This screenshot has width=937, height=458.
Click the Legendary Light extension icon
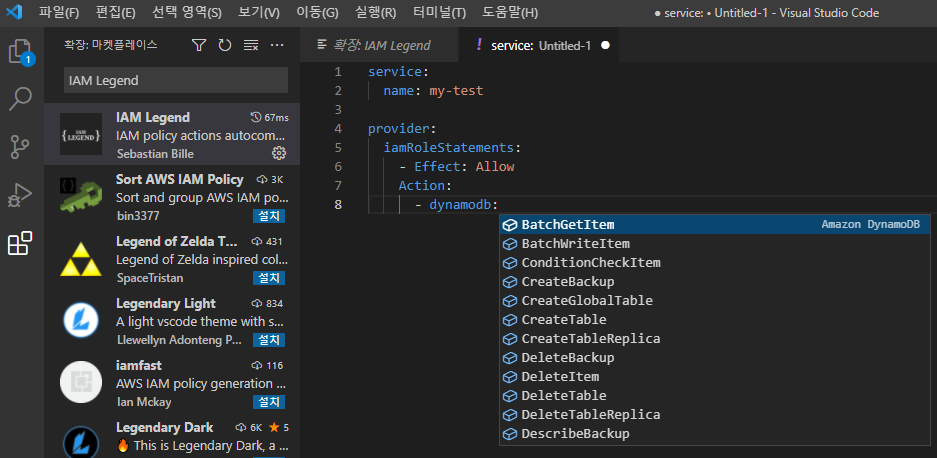coord(81,320)
